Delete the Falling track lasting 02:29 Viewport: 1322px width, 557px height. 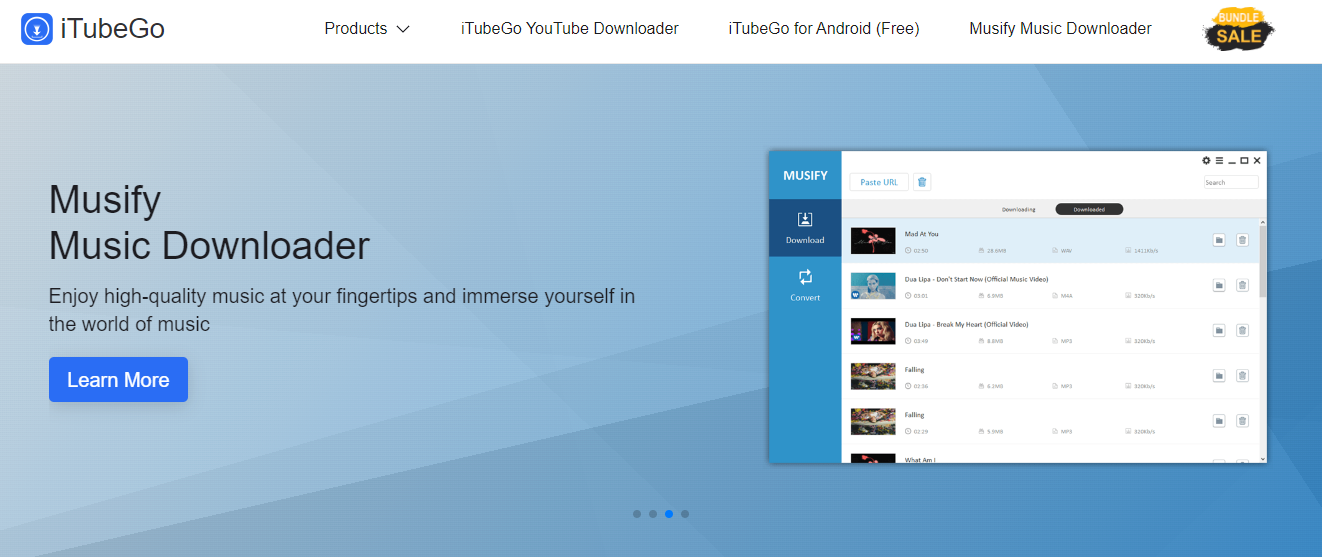[x=1242, y=420]
